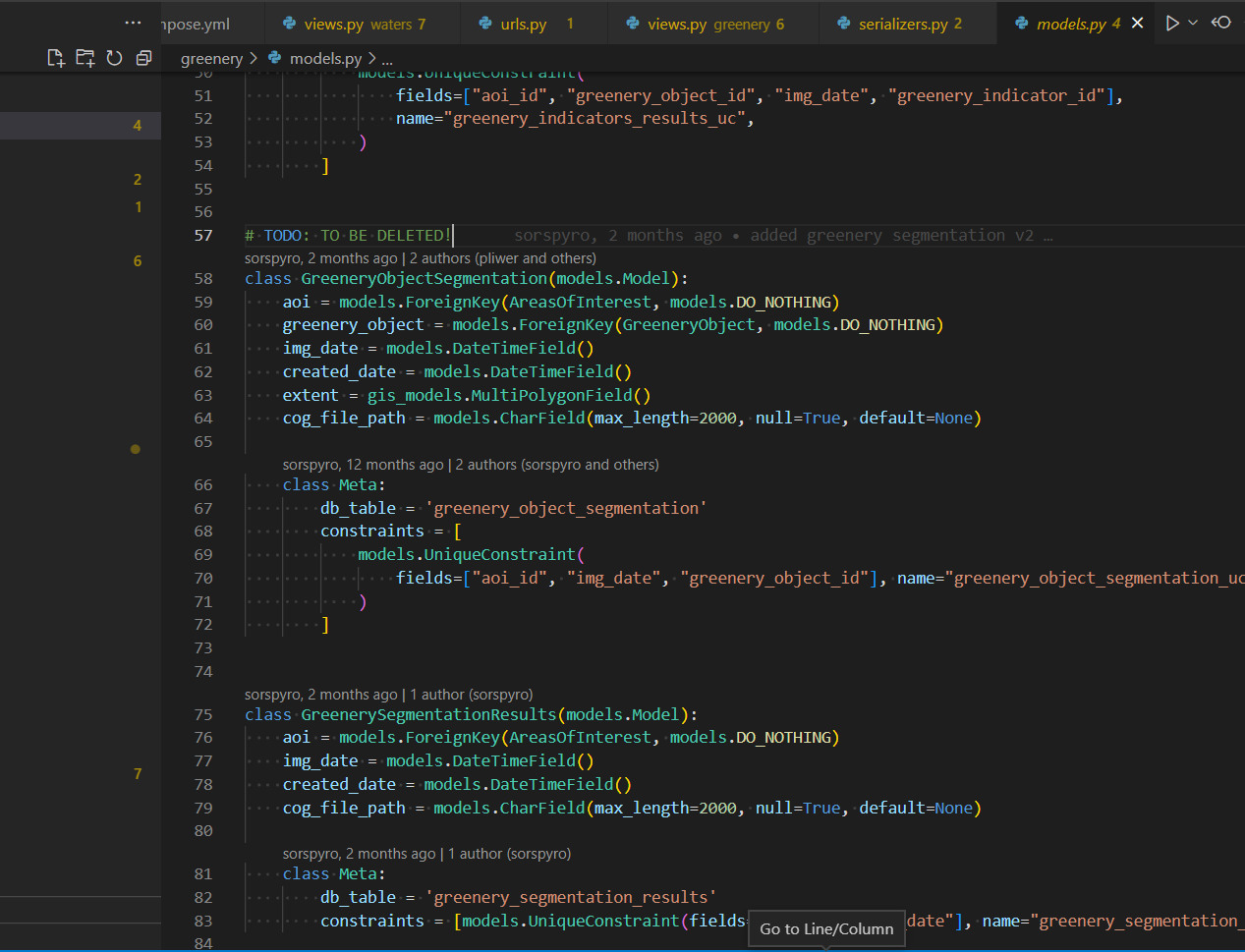Click inline blame 'added greenery segmentation v2'
The height and width of the screenshot is (952, 1245).
click(892, 235)
